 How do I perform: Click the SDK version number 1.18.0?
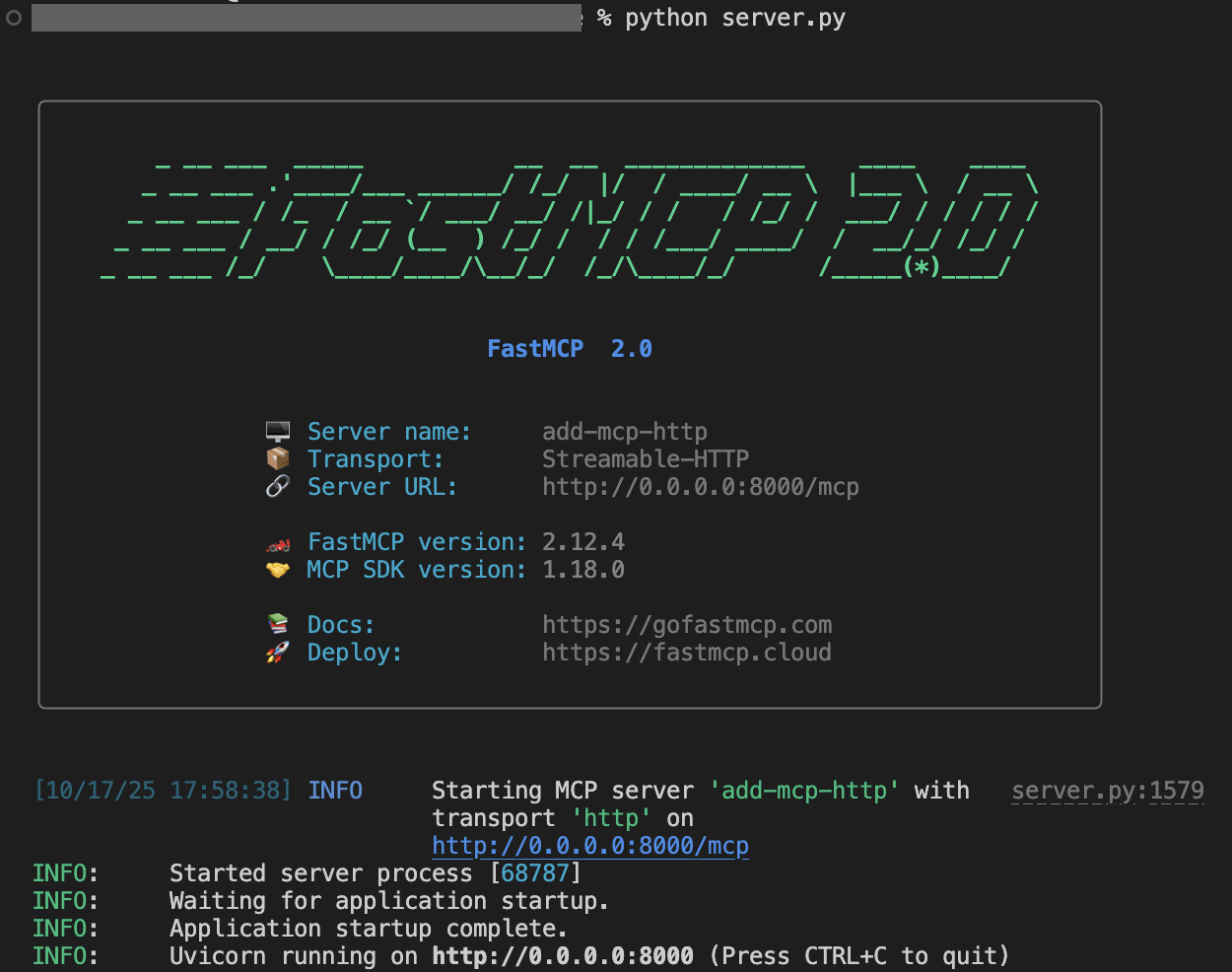pos(583,570)
